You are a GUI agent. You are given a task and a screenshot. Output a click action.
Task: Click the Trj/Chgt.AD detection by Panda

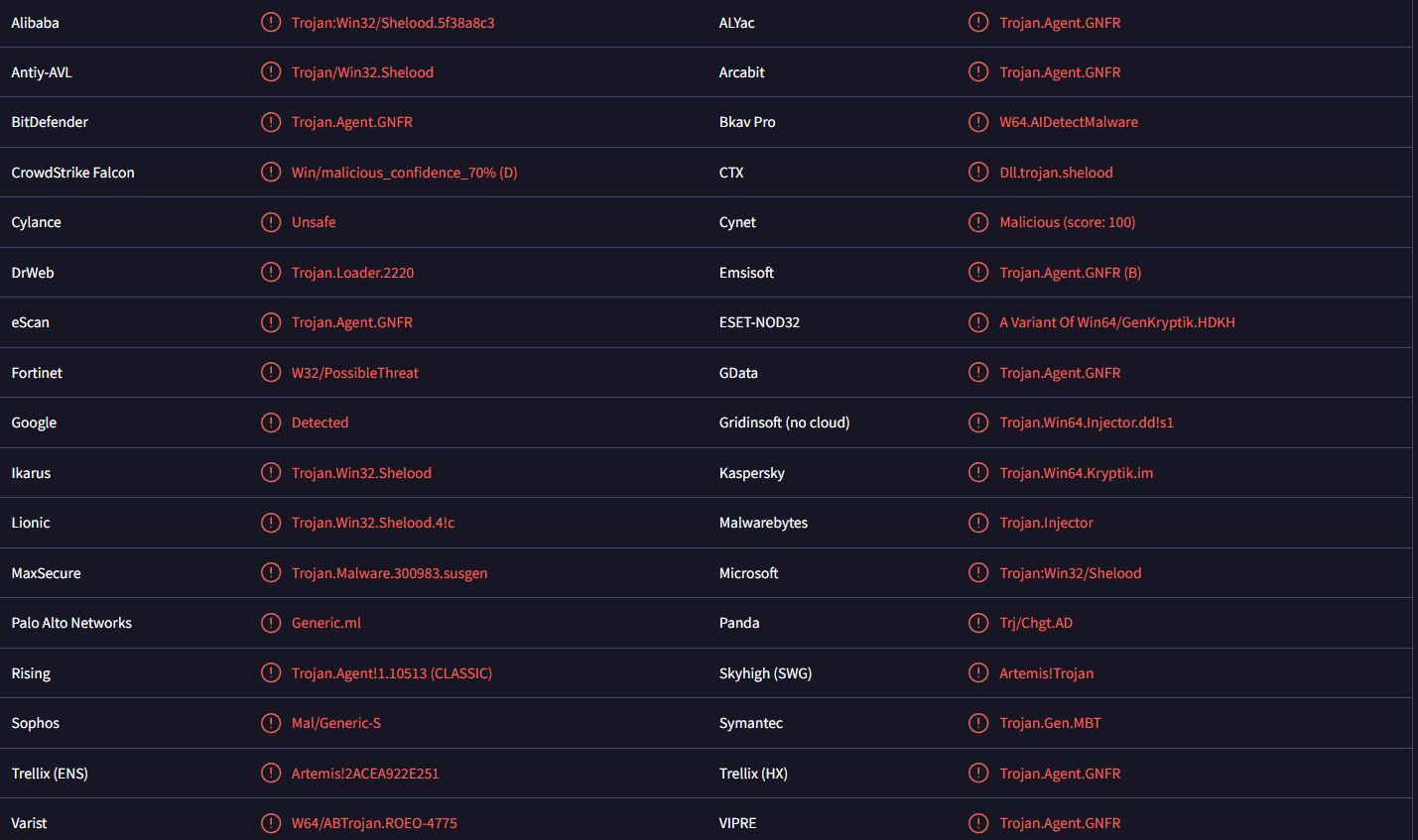coord(1036,623)
